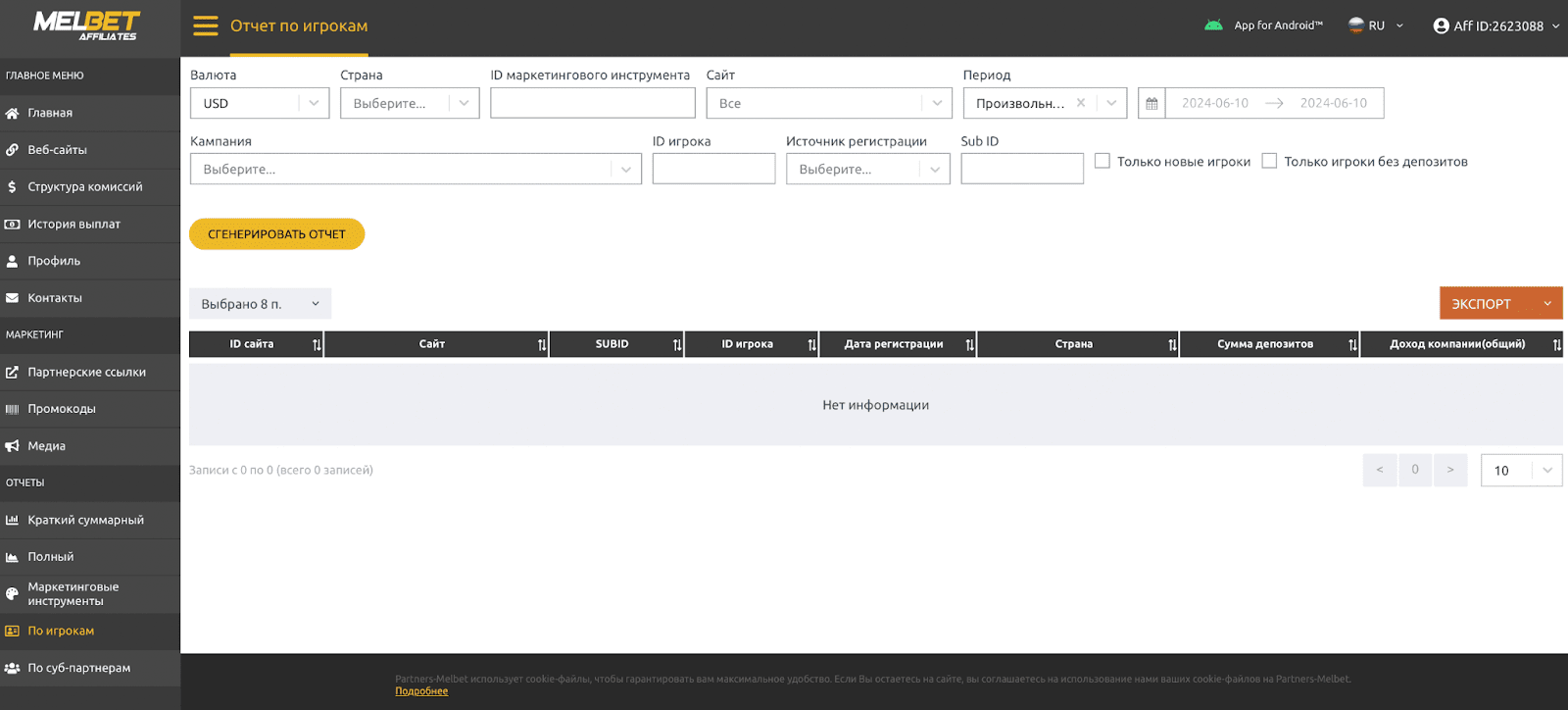
Task: Expand the ЭКСПОРТ dropdown arrow
Action: tap(1547, 304)
